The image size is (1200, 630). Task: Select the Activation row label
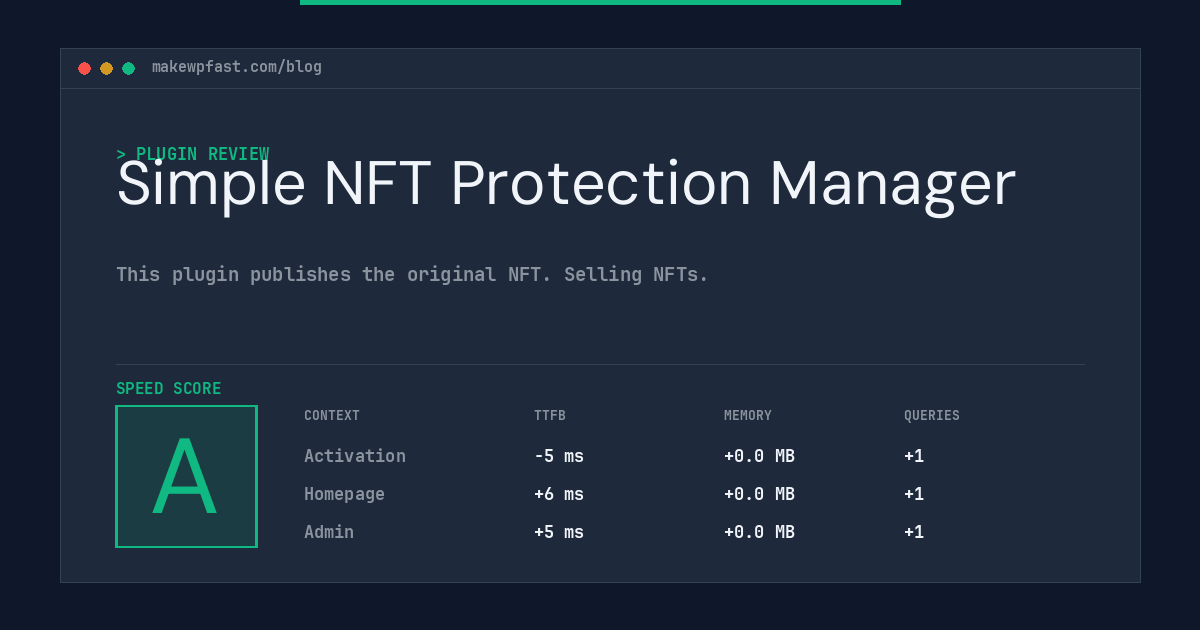[355, 456]
